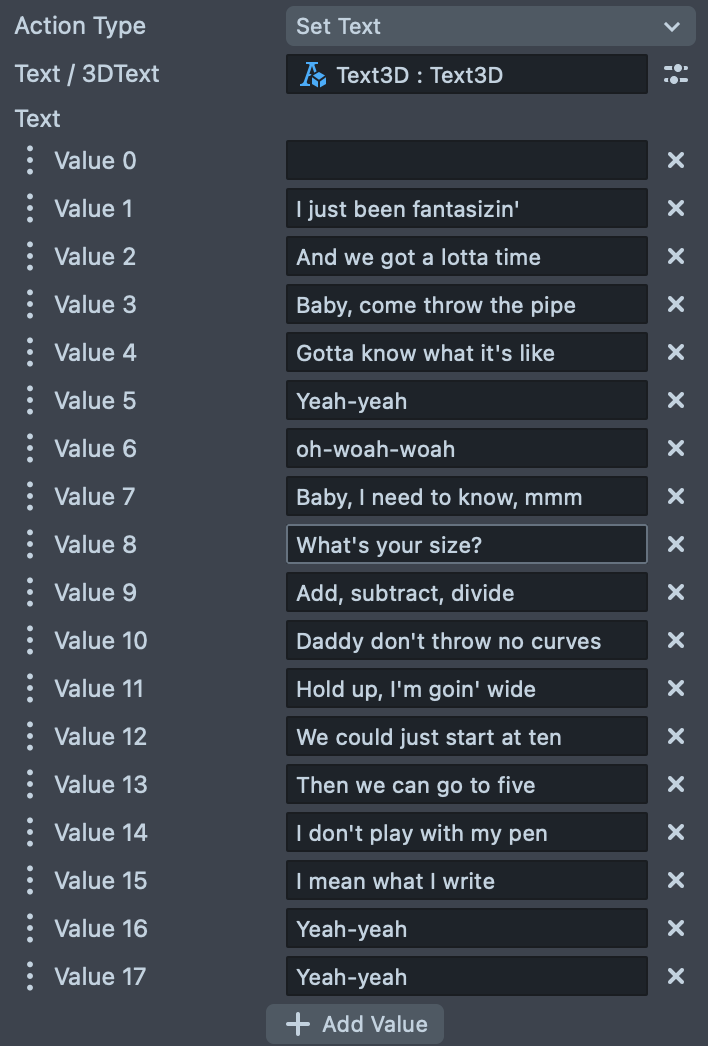Screen dimensions: 708x1046
Task: Select the "Add, subtract, divide" field
Action: (466, 592)
